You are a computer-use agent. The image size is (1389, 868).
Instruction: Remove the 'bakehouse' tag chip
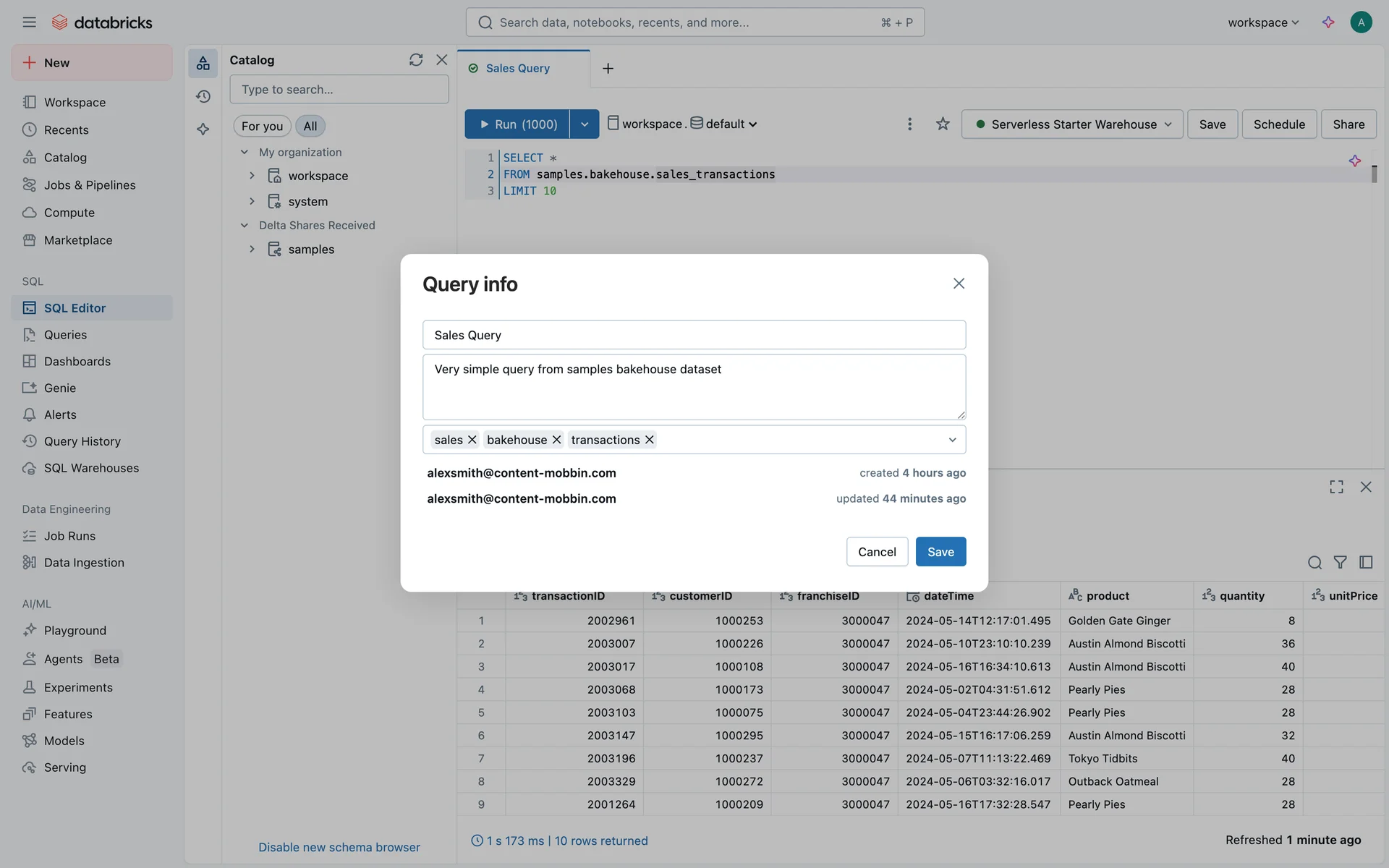click(x=556, y=440)
